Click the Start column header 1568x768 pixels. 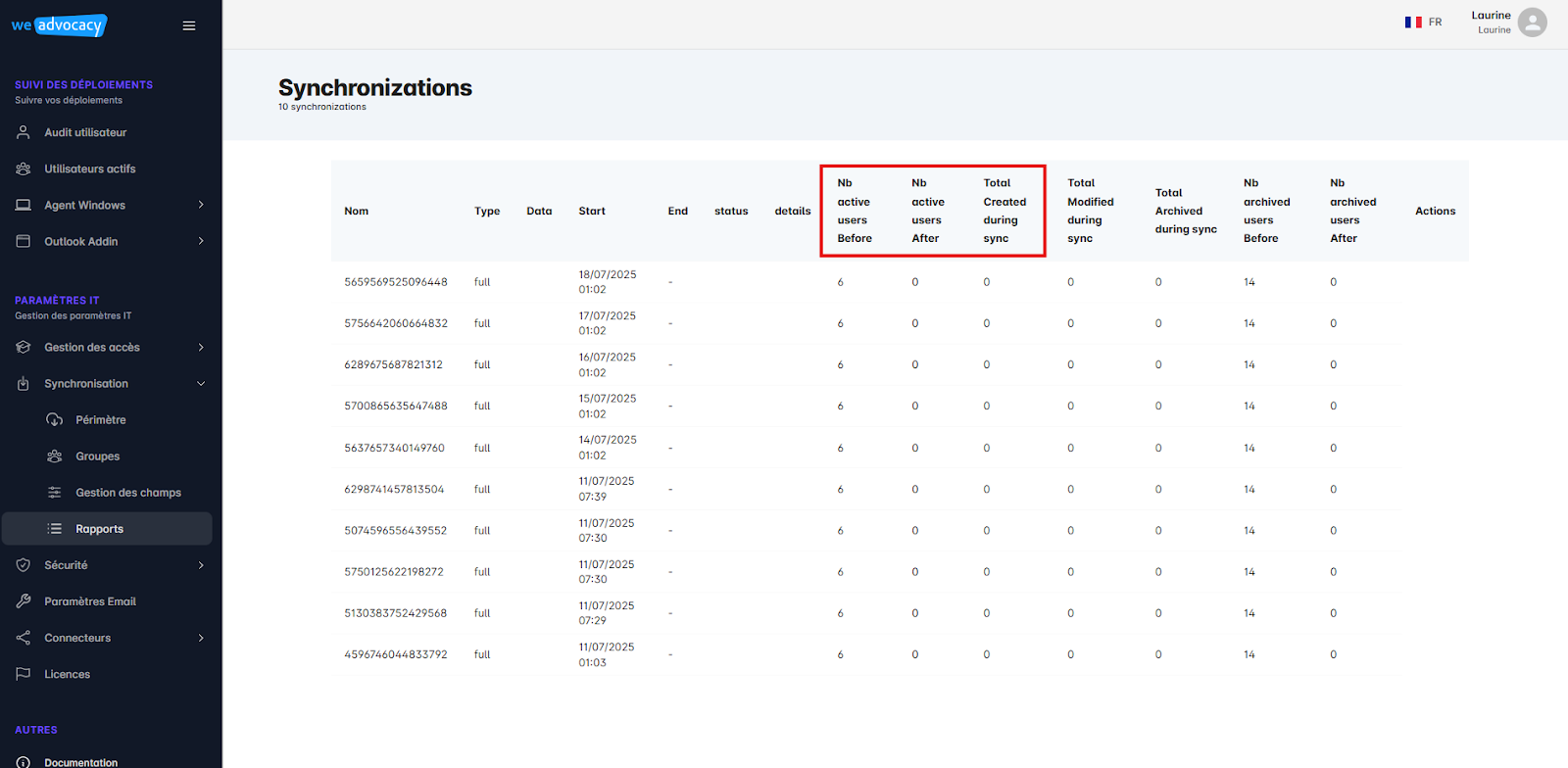pyautogui.click(x=592, y=212)
